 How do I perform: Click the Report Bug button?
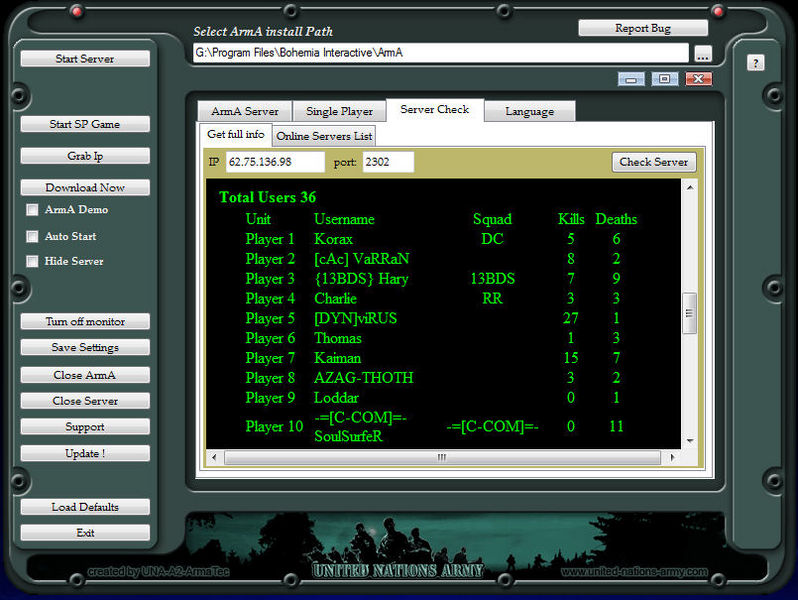click(642, 28)
